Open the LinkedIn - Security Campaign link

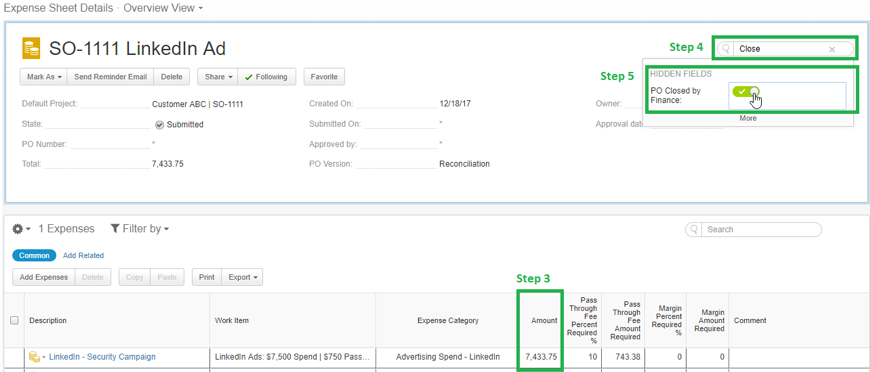tap(102, 357)
